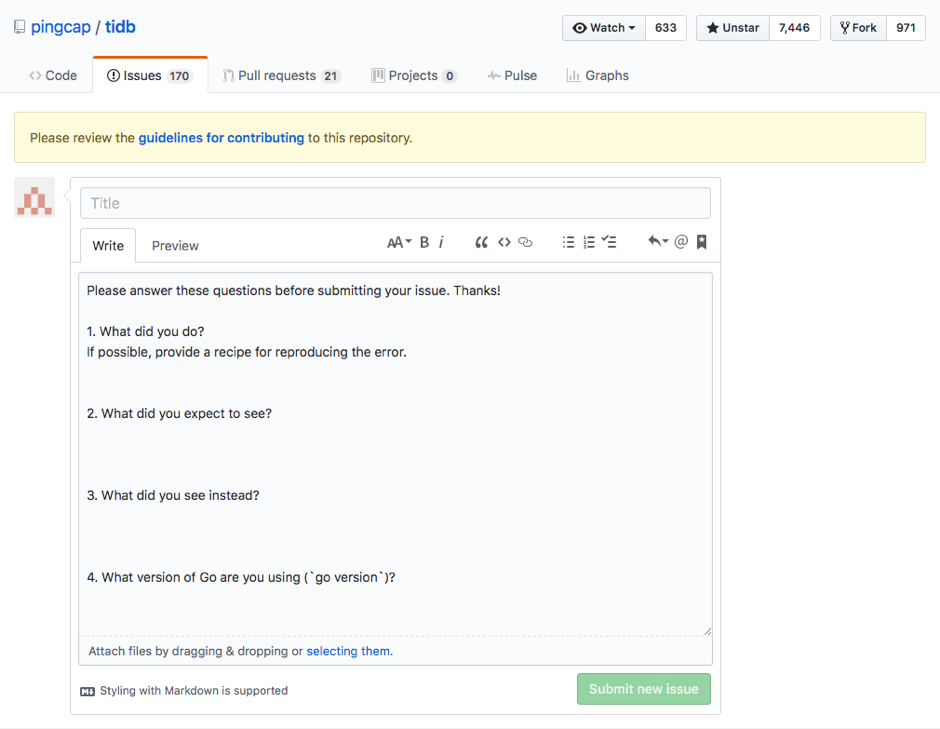940x729 pixels.
Task: Click the 'selecting them' file attach link
Action: click(348, 651)
